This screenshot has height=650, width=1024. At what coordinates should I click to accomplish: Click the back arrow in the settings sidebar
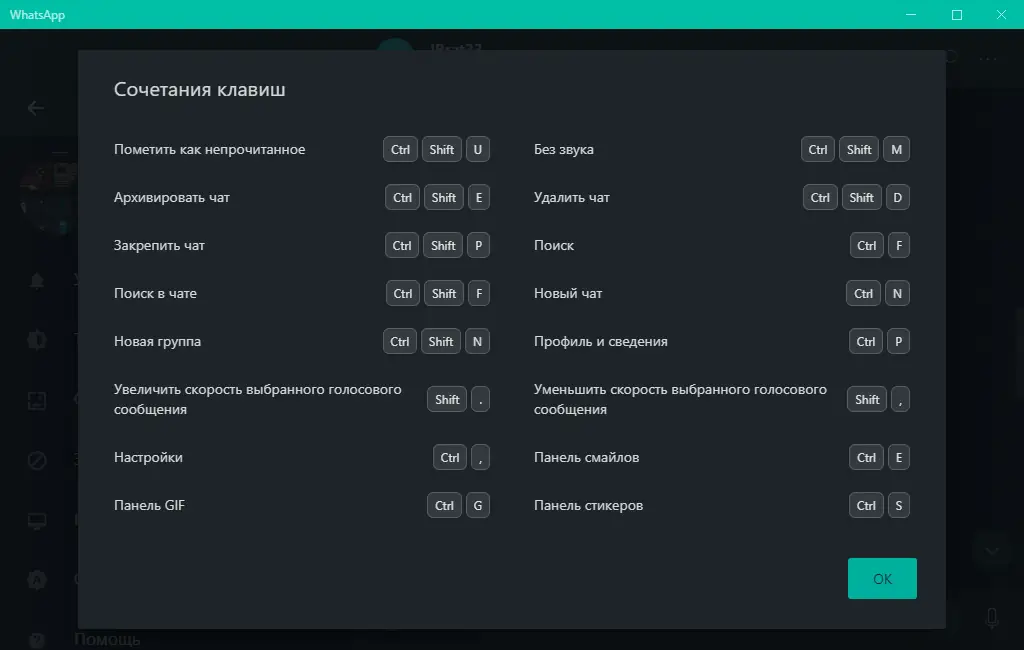coord(37,108)
